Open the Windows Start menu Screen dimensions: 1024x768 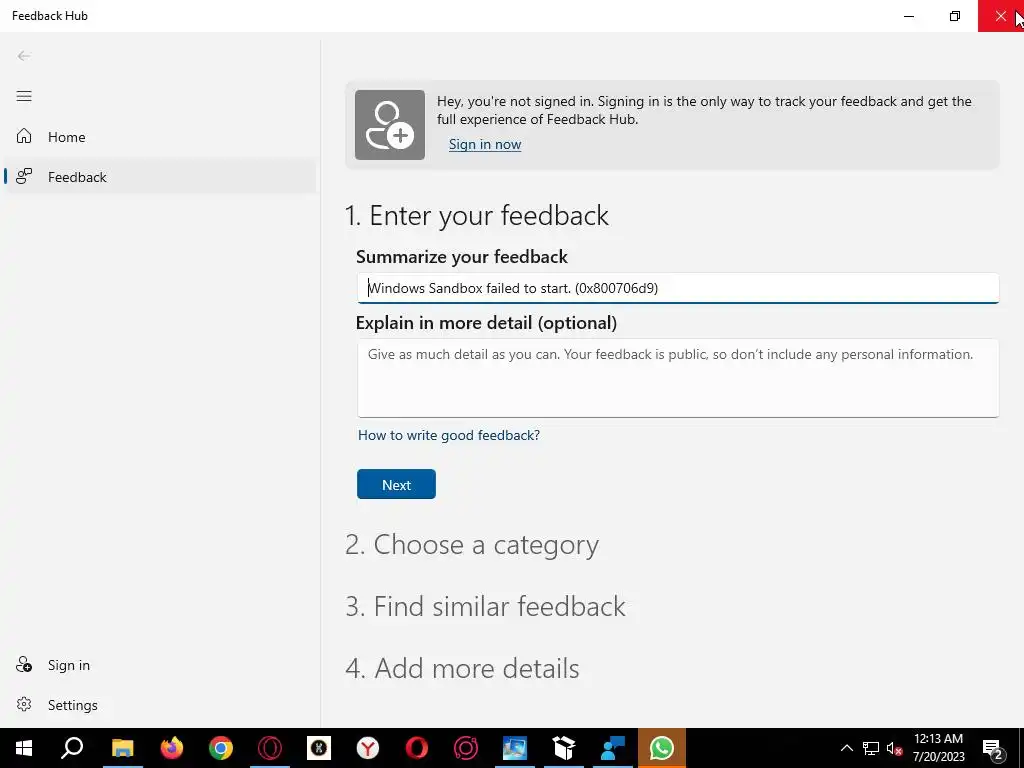tap(24, 748)
